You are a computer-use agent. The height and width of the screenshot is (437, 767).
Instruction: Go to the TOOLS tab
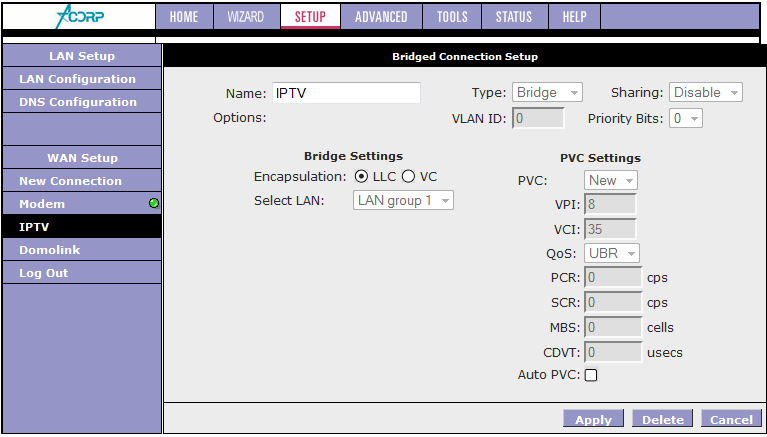pos(452,17)
